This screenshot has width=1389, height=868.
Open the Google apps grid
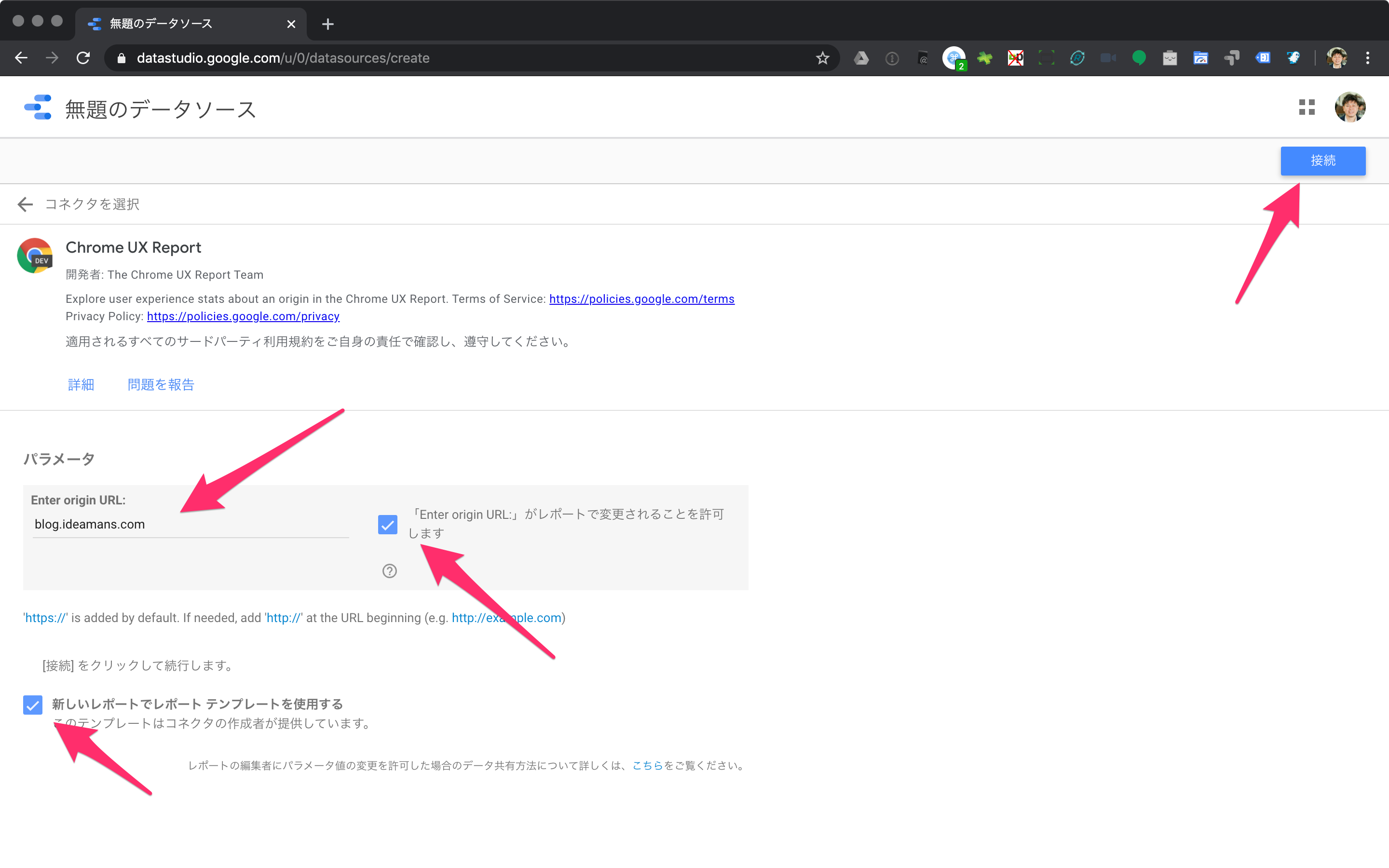1307,108
